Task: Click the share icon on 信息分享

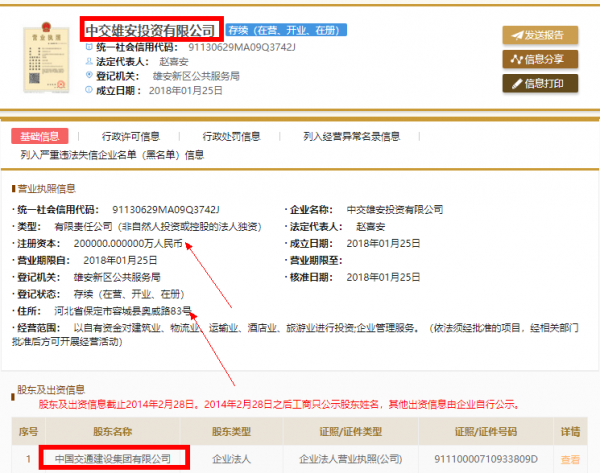Action: click(x=517, y=59)
